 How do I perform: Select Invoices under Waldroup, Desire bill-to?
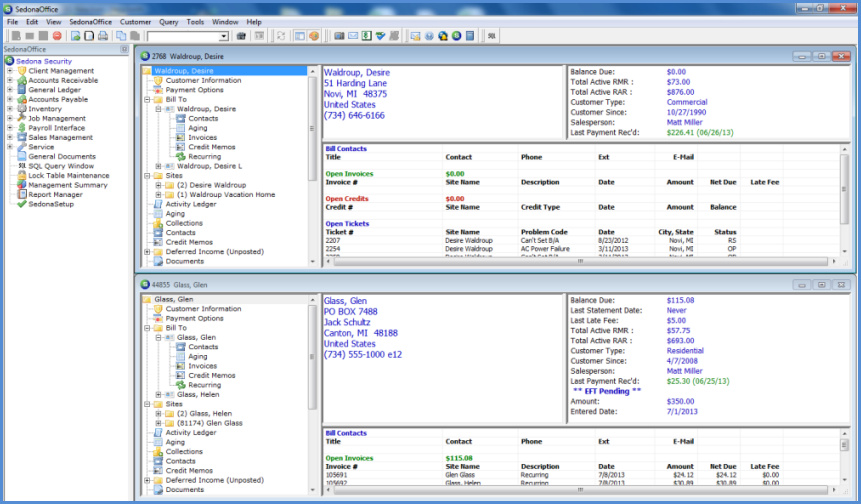[203, 137]
